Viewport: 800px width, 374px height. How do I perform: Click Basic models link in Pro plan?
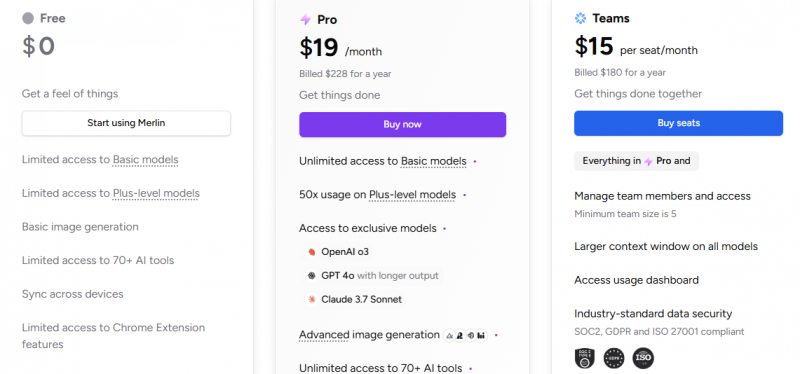pyautogui.click(x=434, y=161)
